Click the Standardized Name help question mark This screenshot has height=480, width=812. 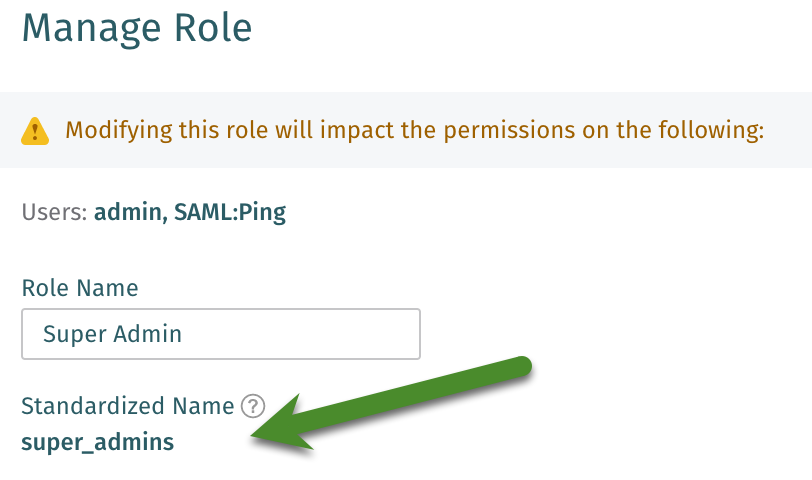click(254, 406)
